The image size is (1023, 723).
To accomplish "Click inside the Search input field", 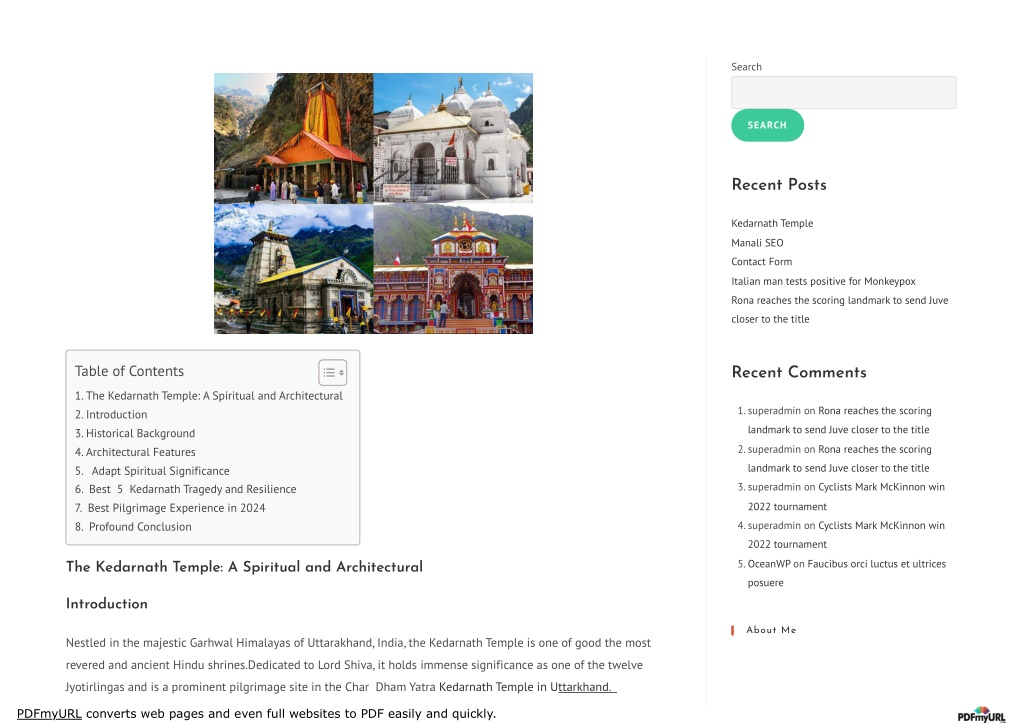I will 844,92.
